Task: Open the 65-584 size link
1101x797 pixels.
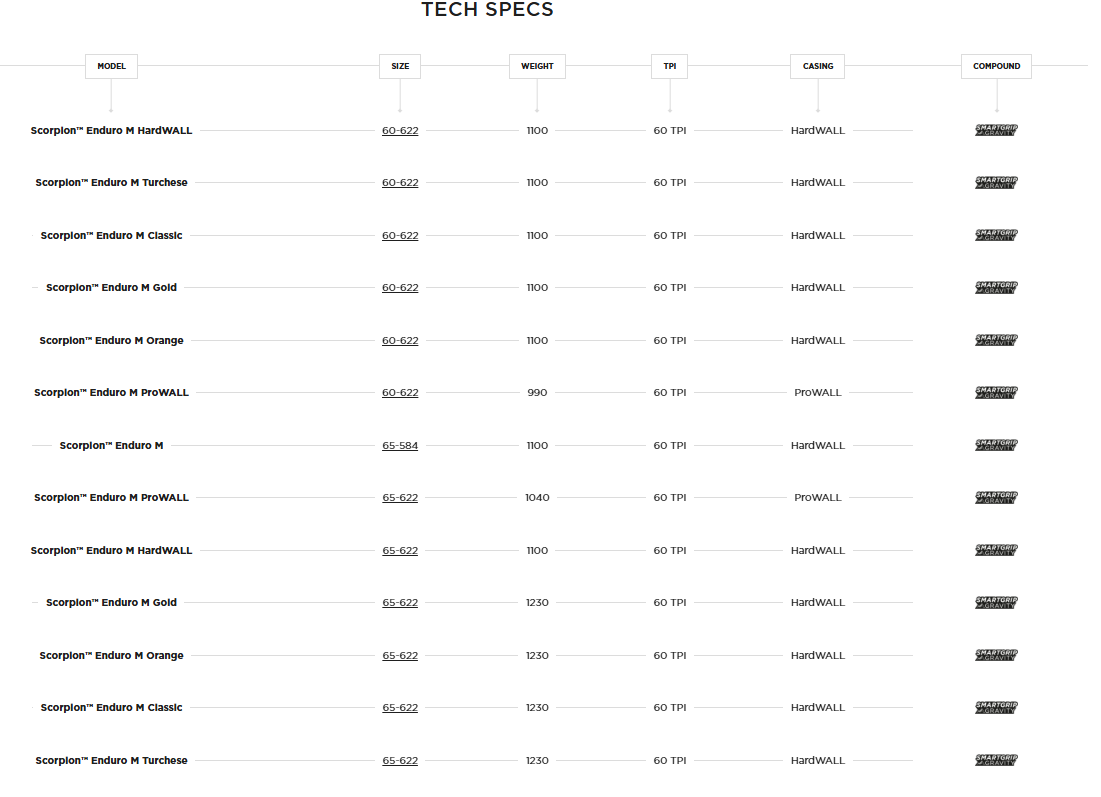Action: [400, 446]
